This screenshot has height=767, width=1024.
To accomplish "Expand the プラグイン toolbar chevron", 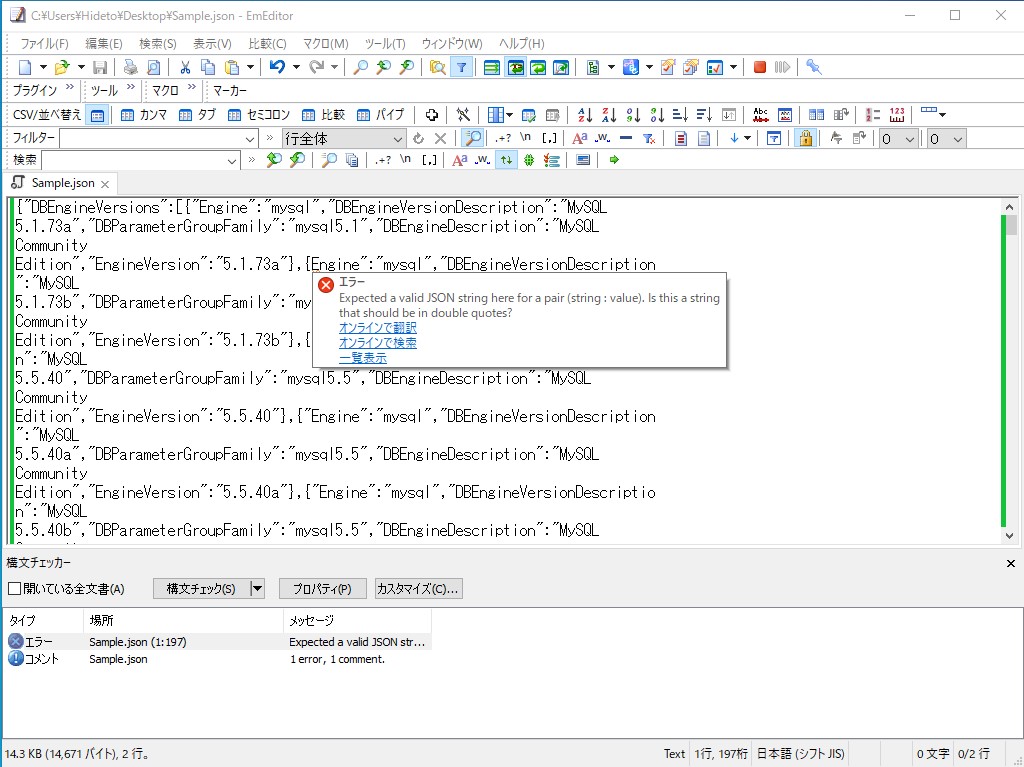I will point(69,87).
